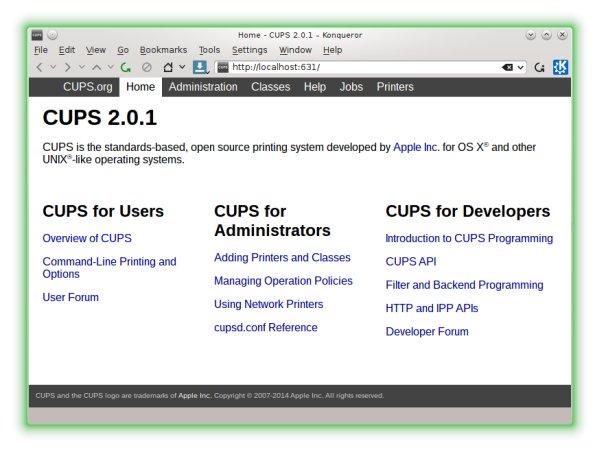The height and width of the screenshot is (452, 600).
Task: Open Filter and Backend Programming link
Action: (465, 285)
